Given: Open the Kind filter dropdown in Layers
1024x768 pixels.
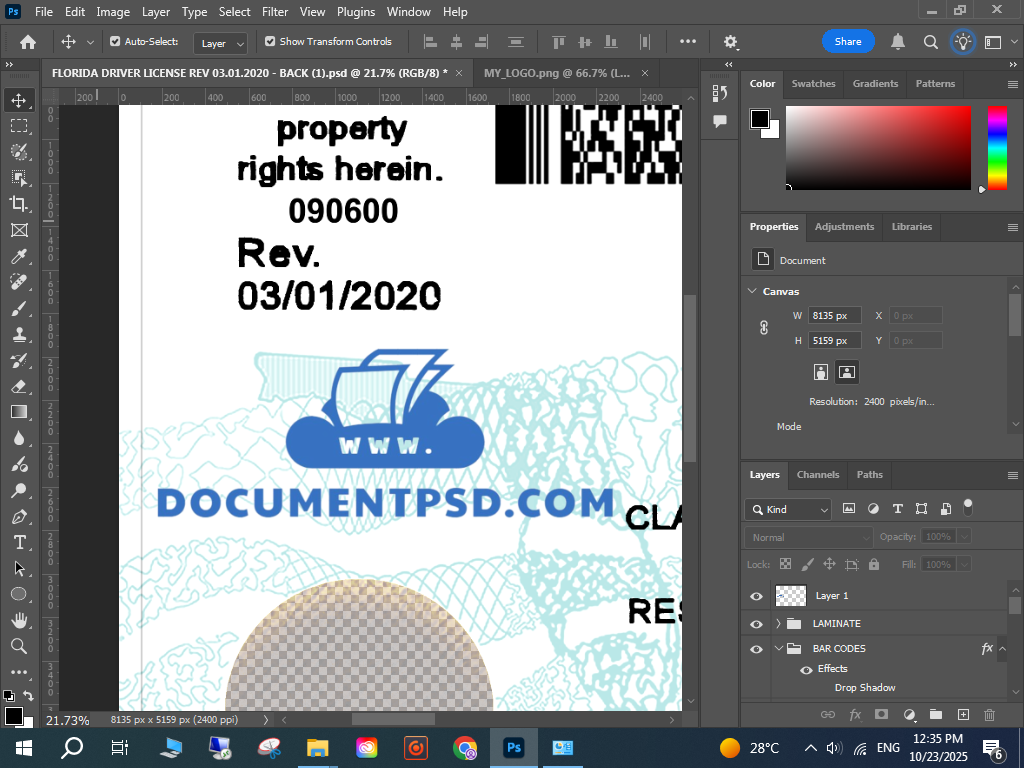Looking at the screenshot, I should 788,510.
